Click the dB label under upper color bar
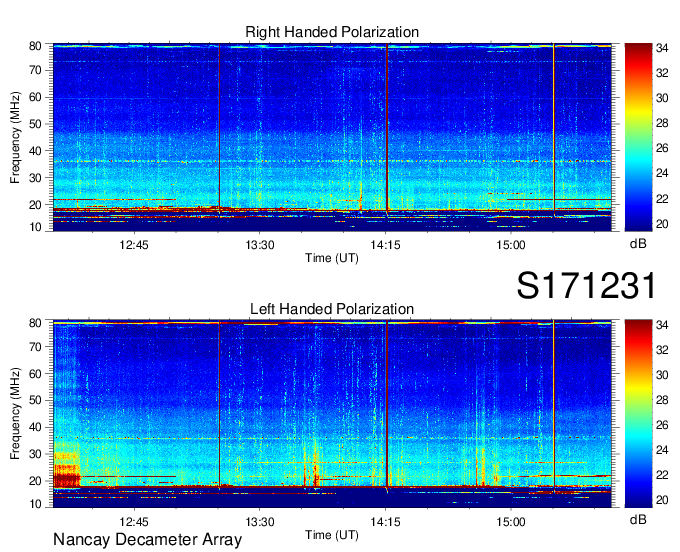 click(638, 244)
